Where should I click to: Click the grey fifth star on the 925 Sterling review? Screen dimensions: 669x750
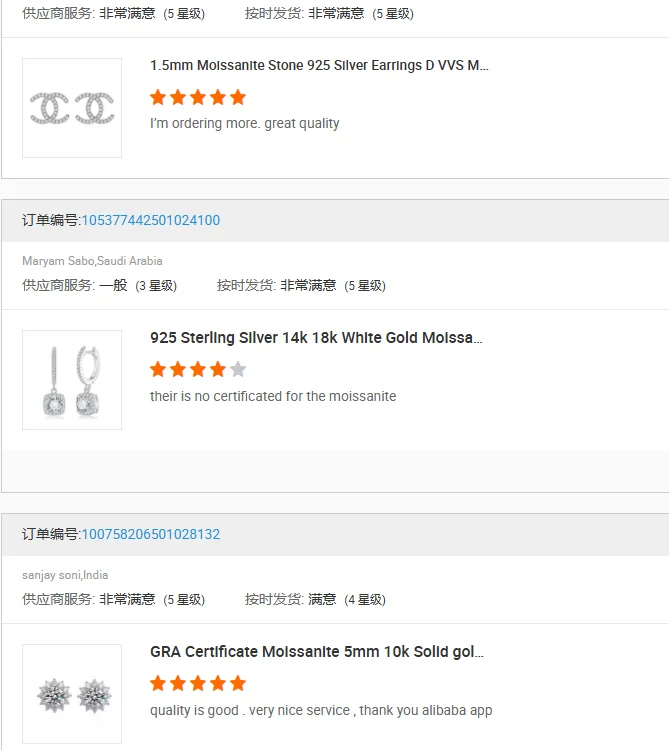tap(238, 369)
